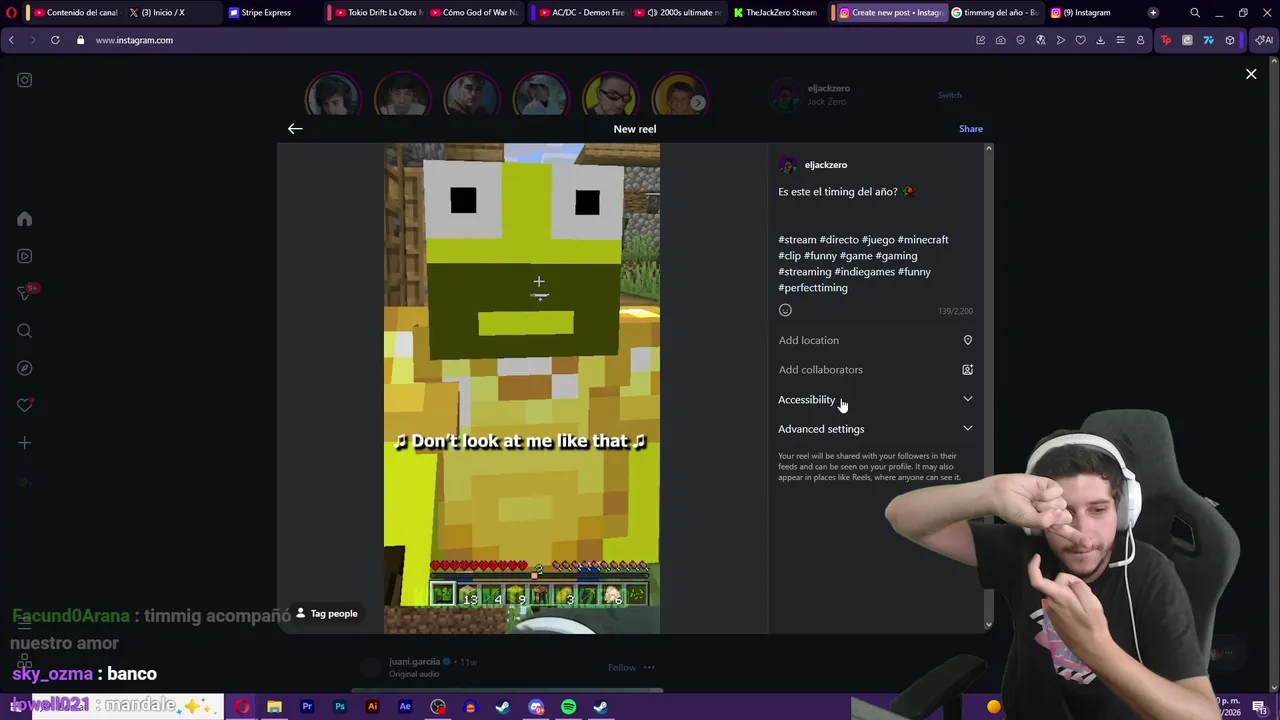Screen dimensions: 1280x720
Task: Click the browser back arrow
Action: pos(11,40)
